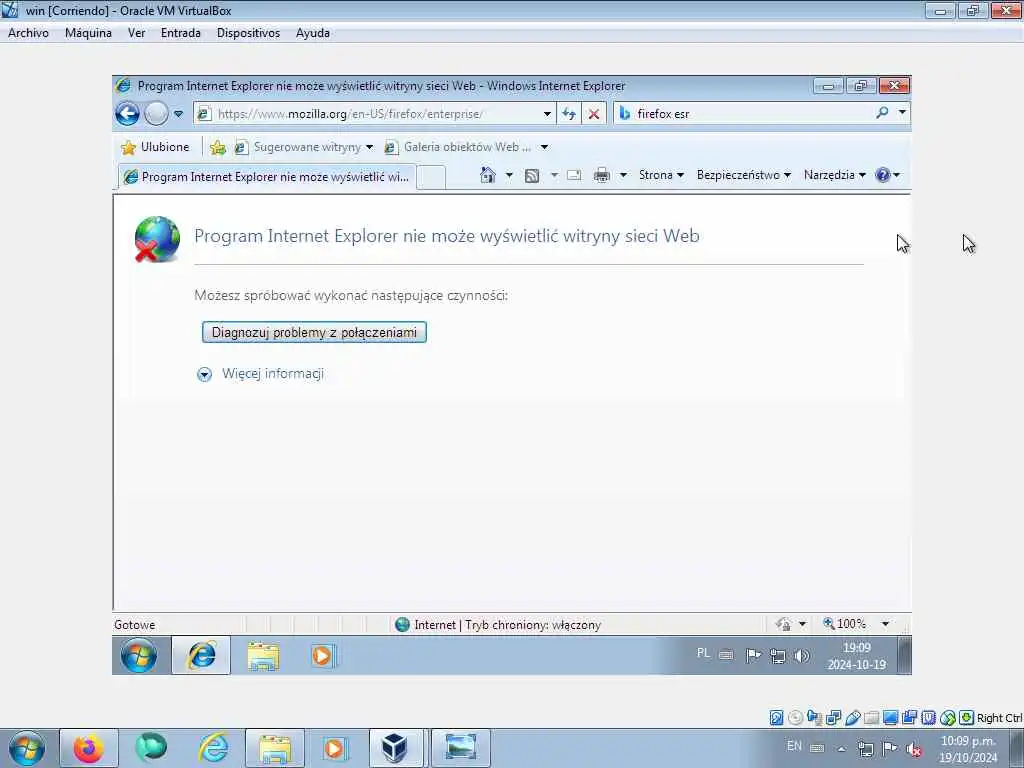Refresh the page with the refresh icon
The height and width of the screenshot is (768, 1024).
point(569,114)
